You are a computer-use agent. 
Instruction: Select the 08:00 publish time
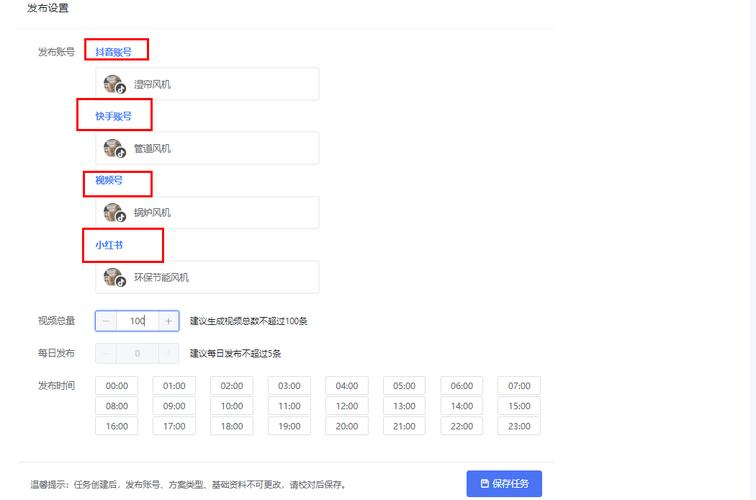pyautogui.click(x=117, y=406)
